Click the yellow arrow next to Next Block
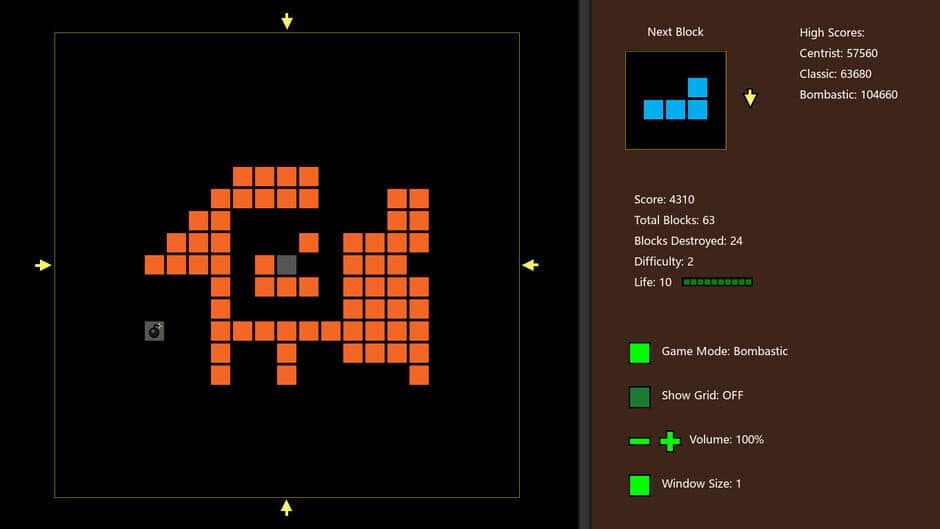 tap(750, 98)
